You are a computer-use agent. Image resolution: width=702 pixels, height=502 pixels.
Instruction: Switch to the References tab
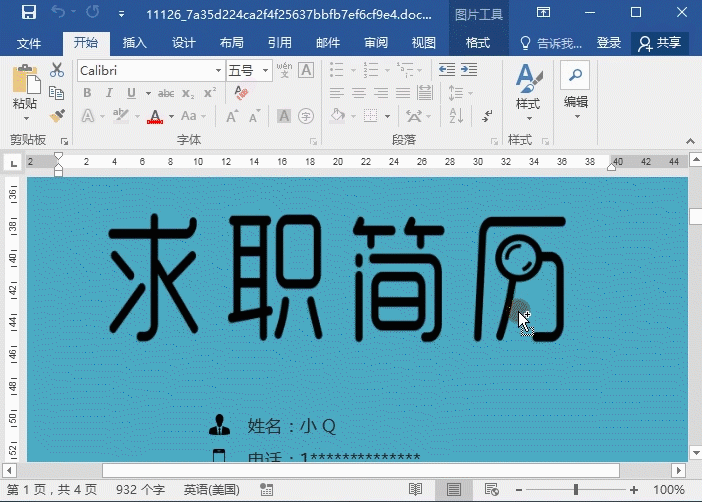[x=280, y=43]
